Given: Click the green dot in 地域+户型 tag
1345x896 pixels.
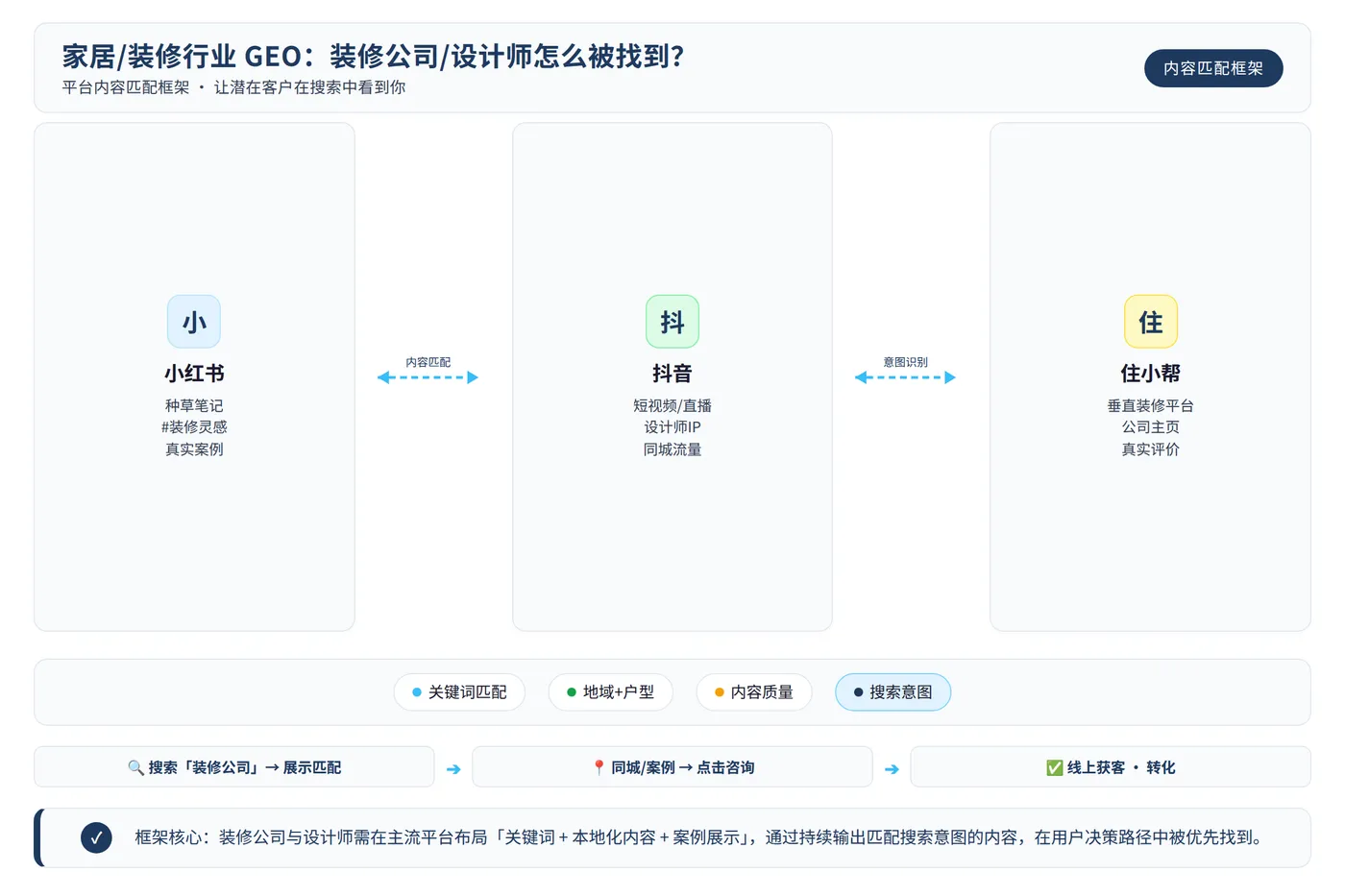Looking at the screenshot, I should (572, 692).
